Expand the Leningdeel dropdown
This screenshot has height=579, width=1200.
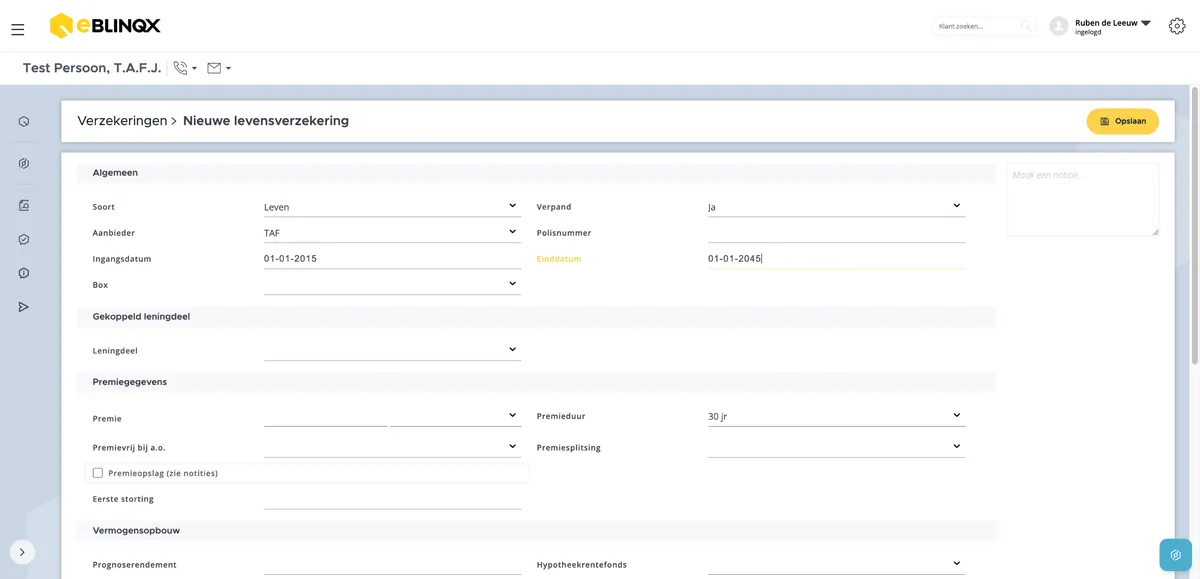click(392, 351)
